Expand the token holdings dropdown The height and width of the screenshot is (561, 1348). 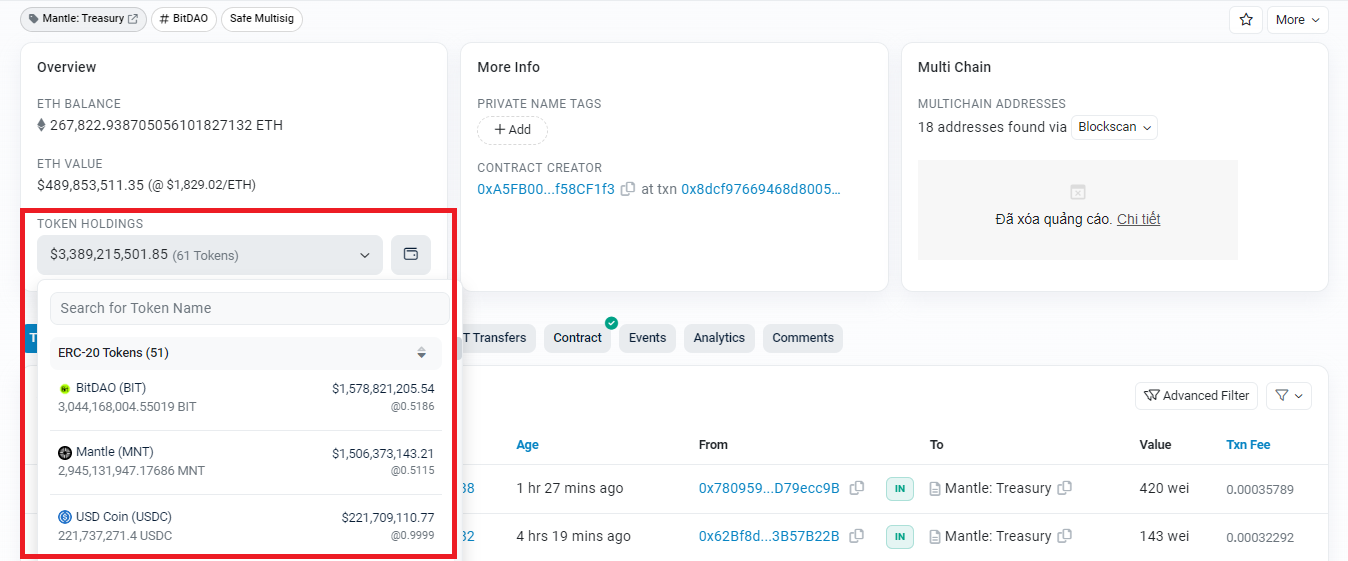tap(210, 255)
